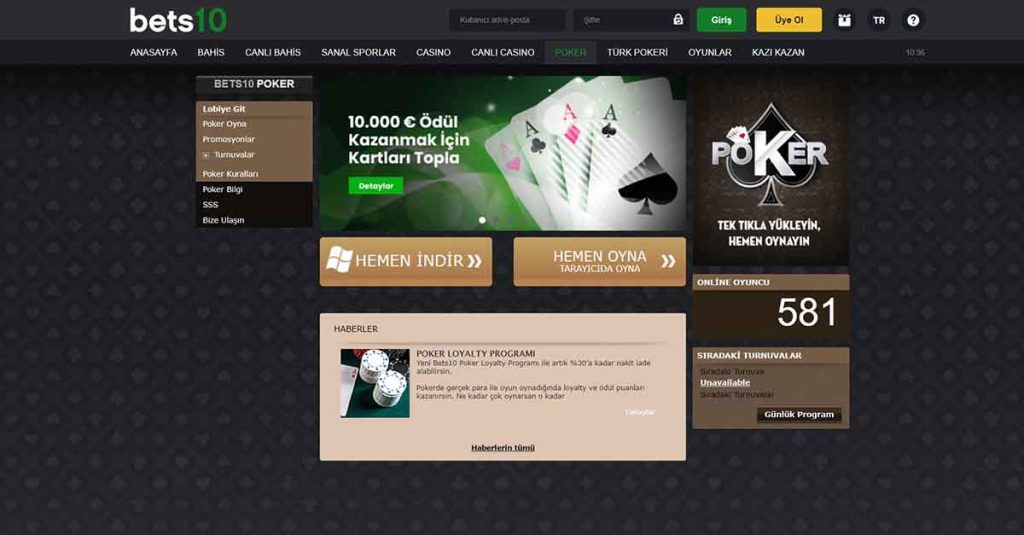This screenshot has height=535, width=1024.
Task: Open the Haberlerin tümü link
Action: (x=503, y=447)
